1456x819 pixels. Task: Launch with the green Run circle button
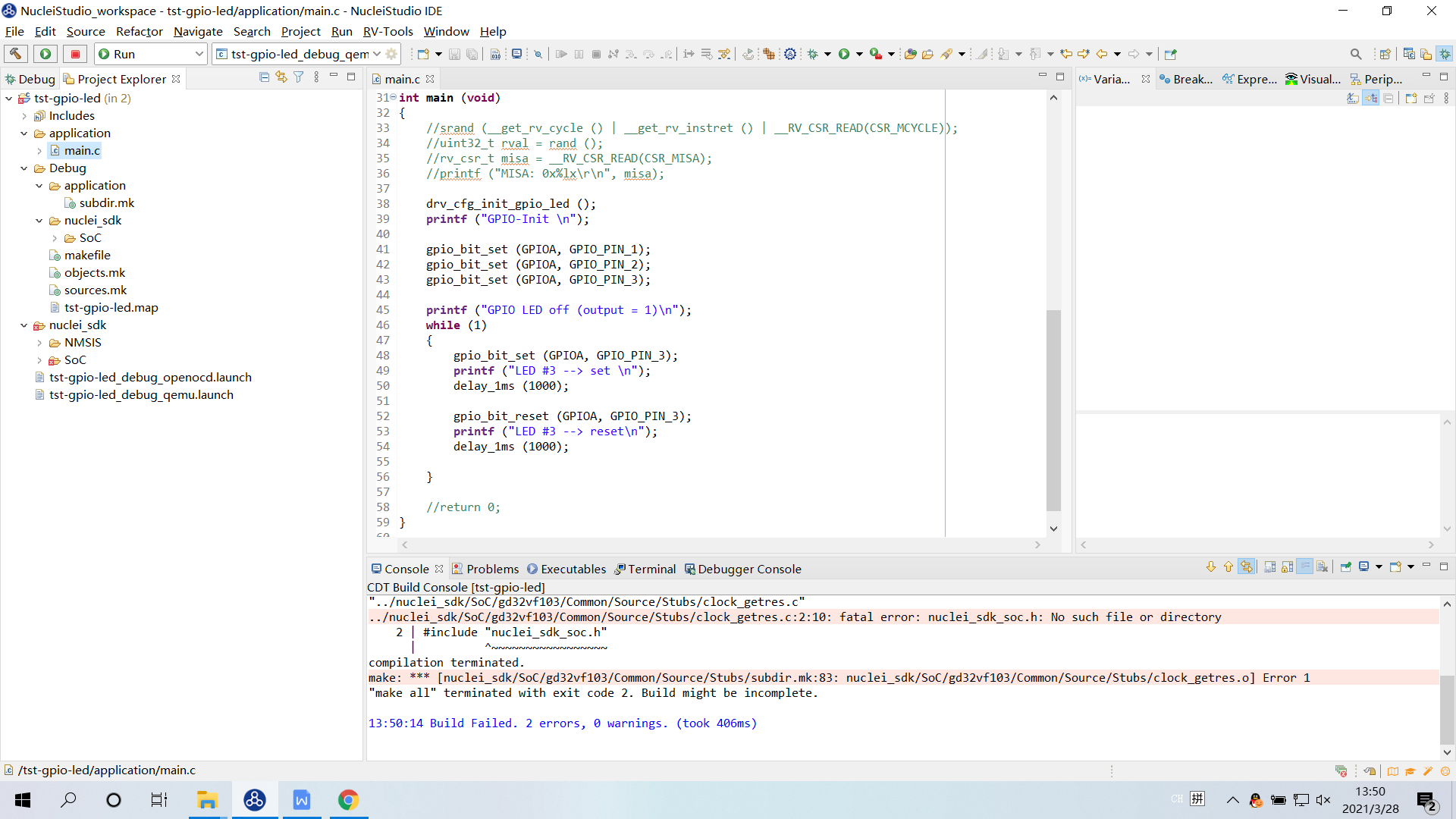45,54
